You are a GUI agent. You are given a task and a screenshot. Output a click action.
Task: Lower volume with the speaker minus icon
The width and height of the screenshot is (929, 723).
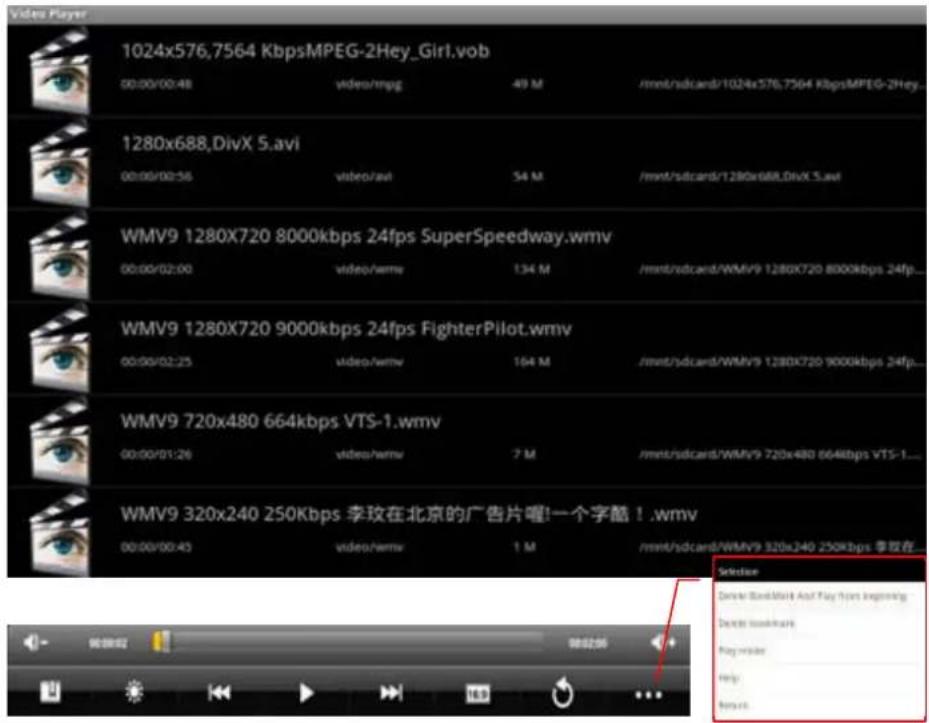(x=35, y=642)
